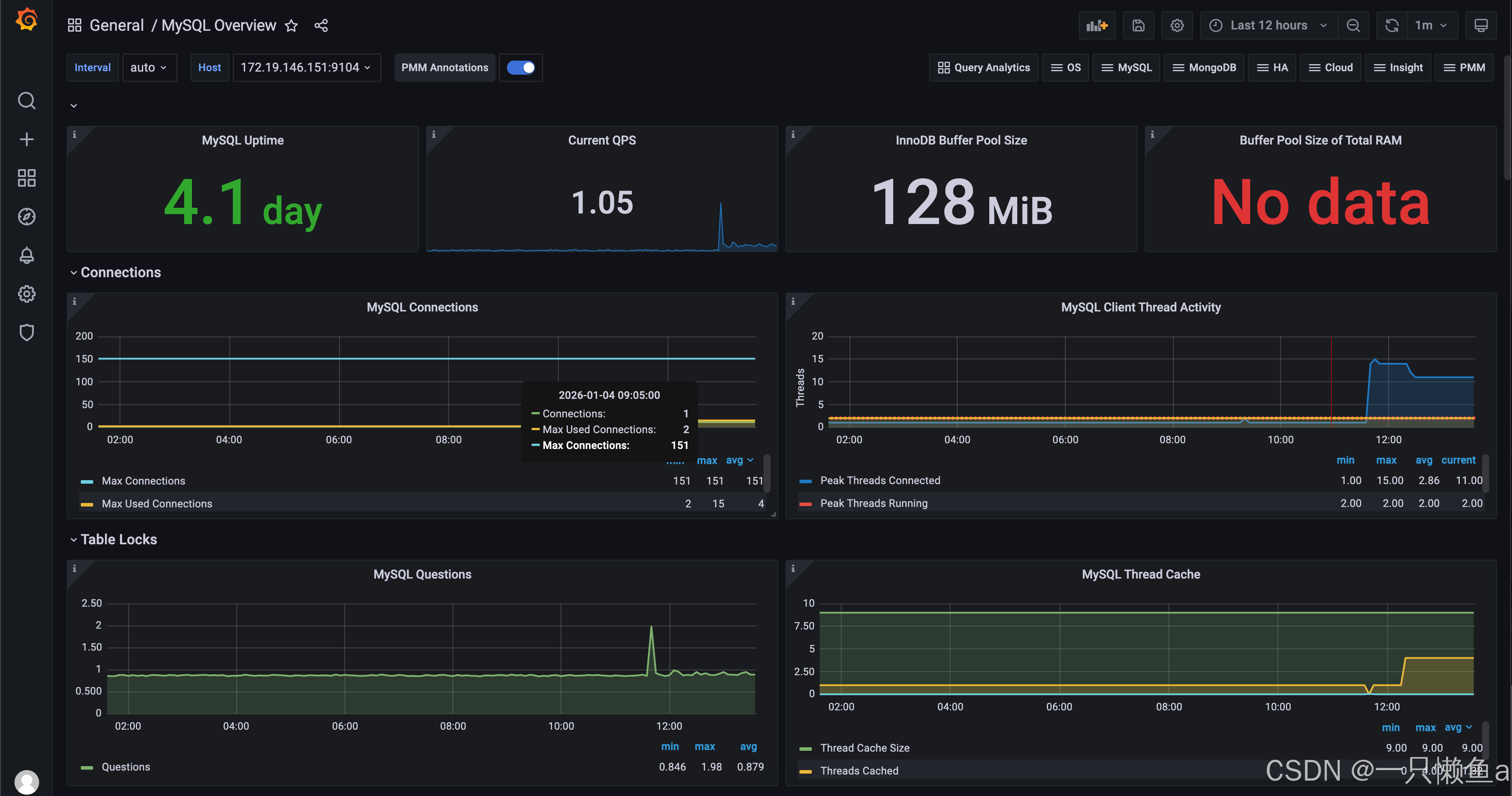Open dashboard settings gear in top bar
The image size is (1512, 796).
(1177, 25)
